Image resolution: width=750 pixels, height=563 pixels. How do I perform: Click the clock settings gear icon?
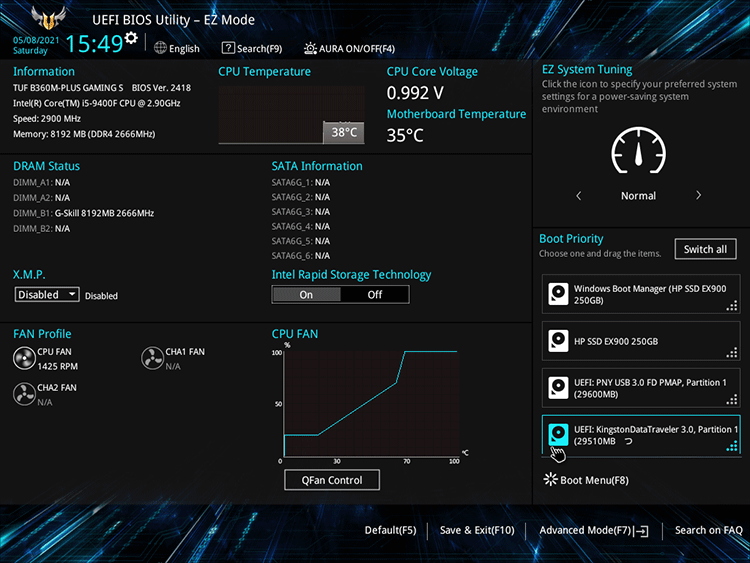[x=131, y=38]
